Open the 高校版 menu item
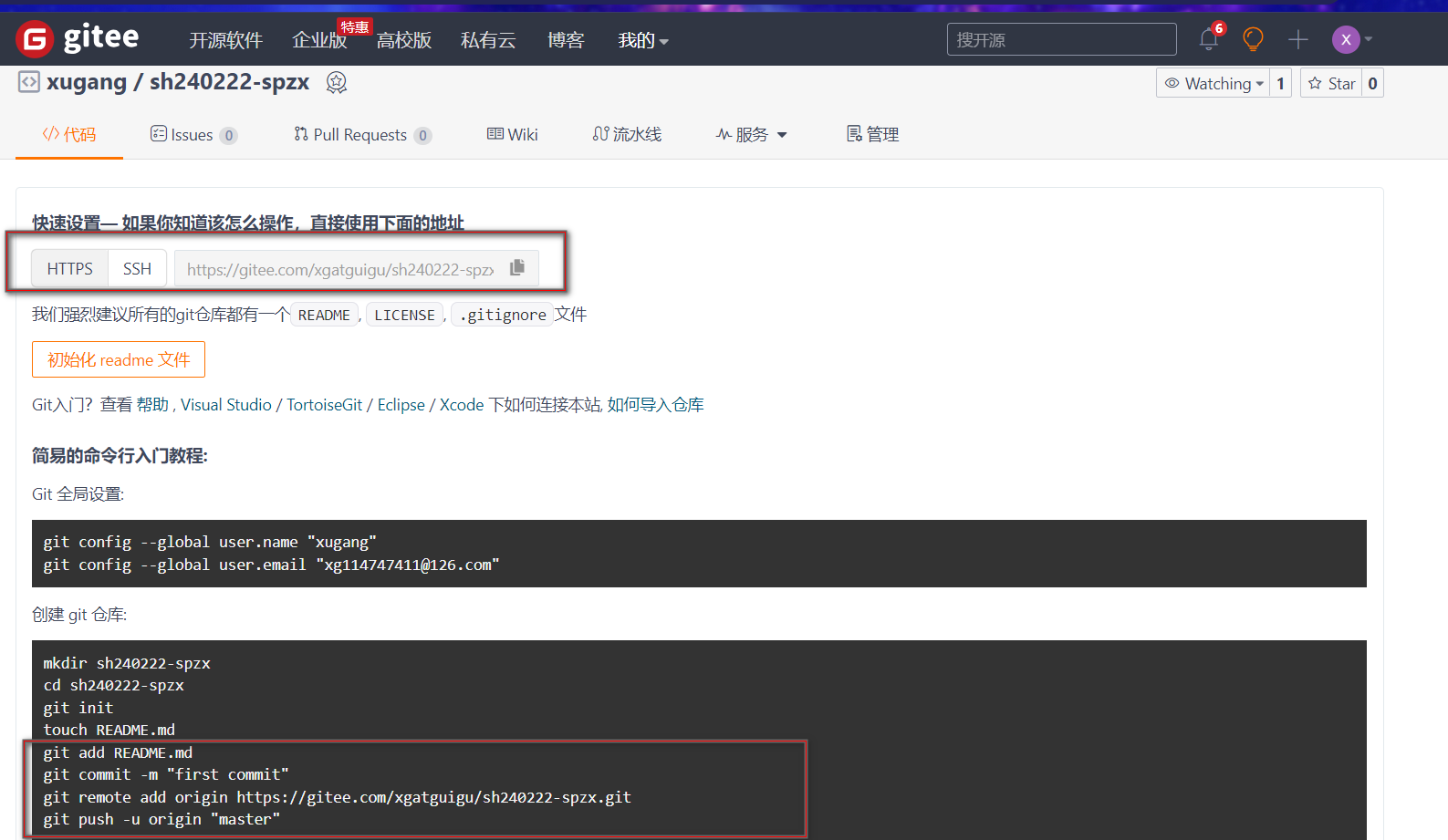This screenshot has height=840, width=1448. 404,40
